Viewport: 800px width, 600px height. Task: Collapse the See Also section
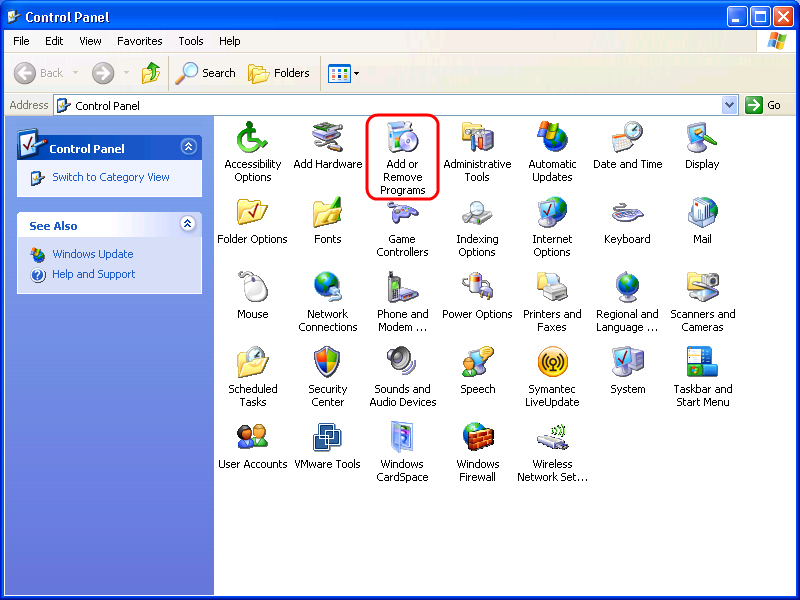point(188,223)
